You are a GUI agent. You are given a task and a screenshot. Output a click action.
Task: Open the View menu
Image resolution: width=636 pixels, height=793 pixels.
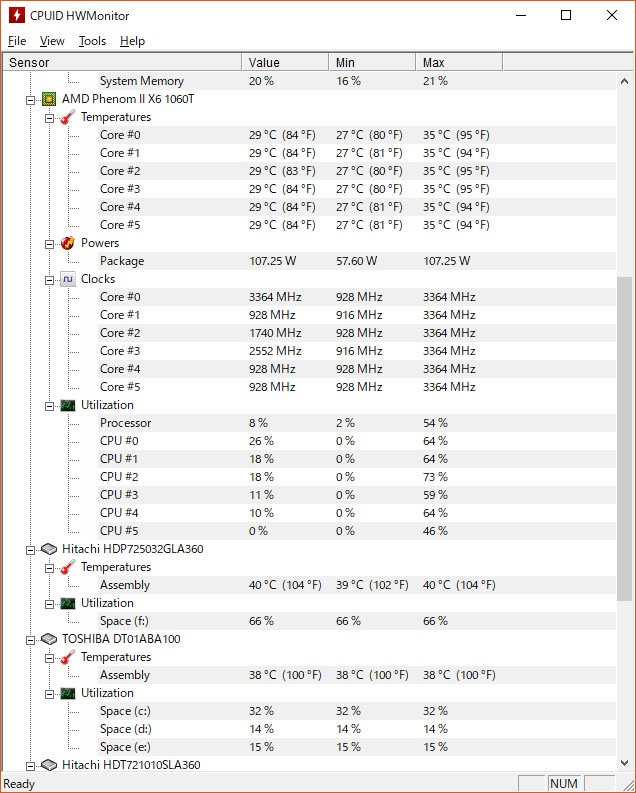pos(52,41)
